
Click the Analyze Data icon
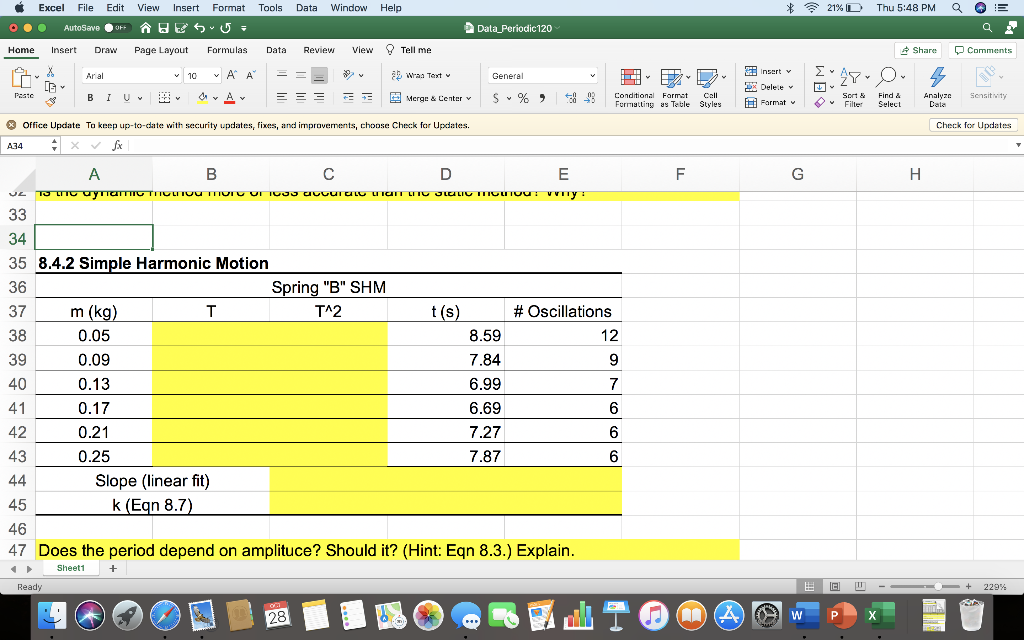coord(936,87)
